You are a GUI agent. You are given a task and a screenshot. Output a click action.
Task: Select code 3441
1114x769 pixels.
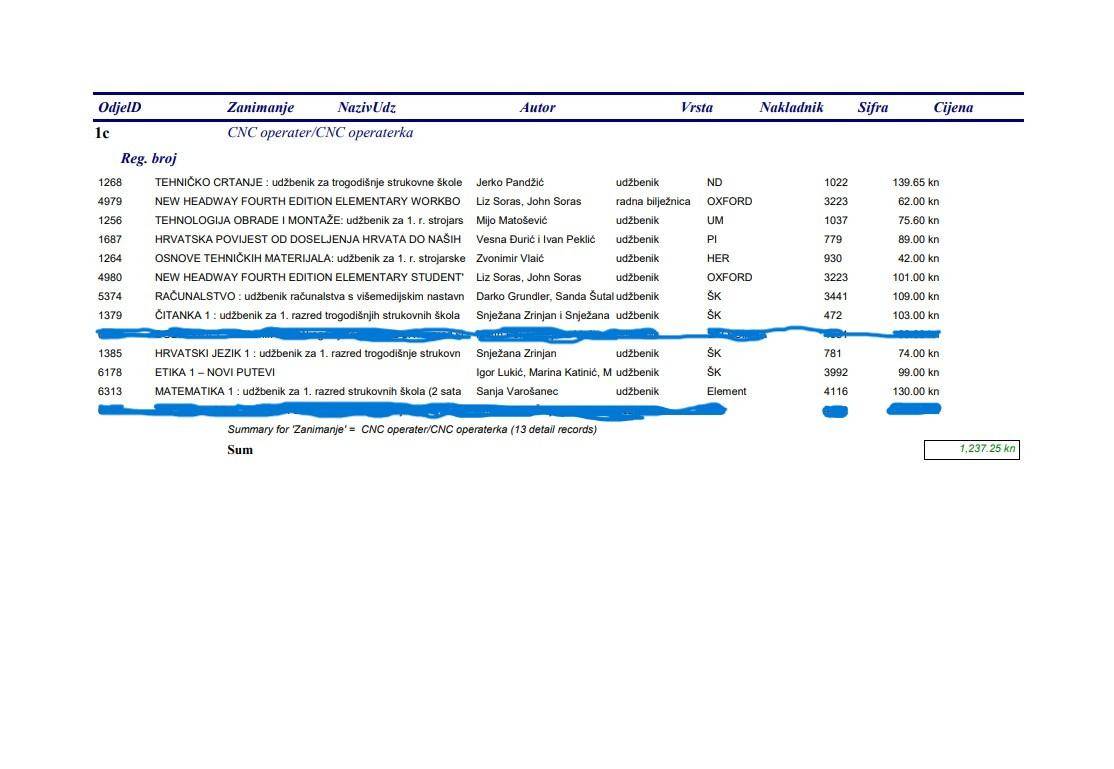click(836, 296)
